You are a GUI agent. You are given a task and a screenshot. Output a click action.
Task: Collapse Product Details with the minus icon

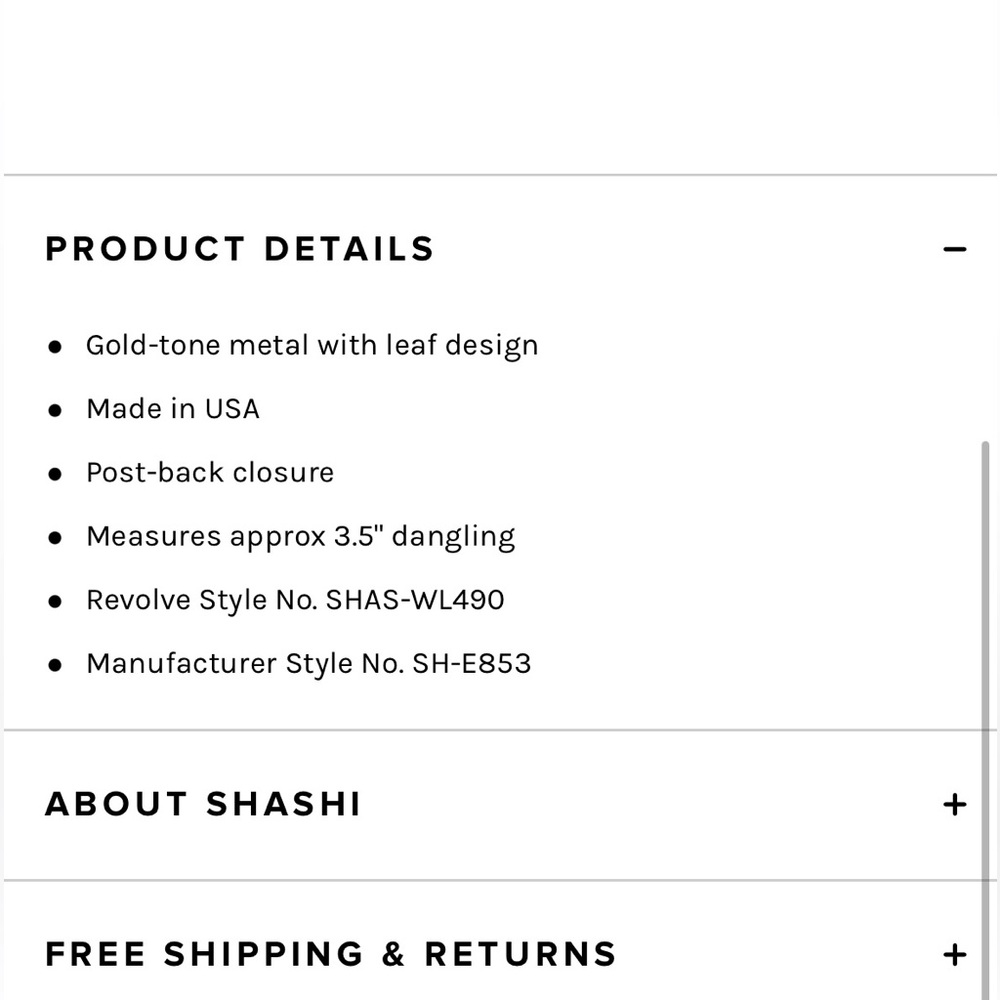coord(954,249)
